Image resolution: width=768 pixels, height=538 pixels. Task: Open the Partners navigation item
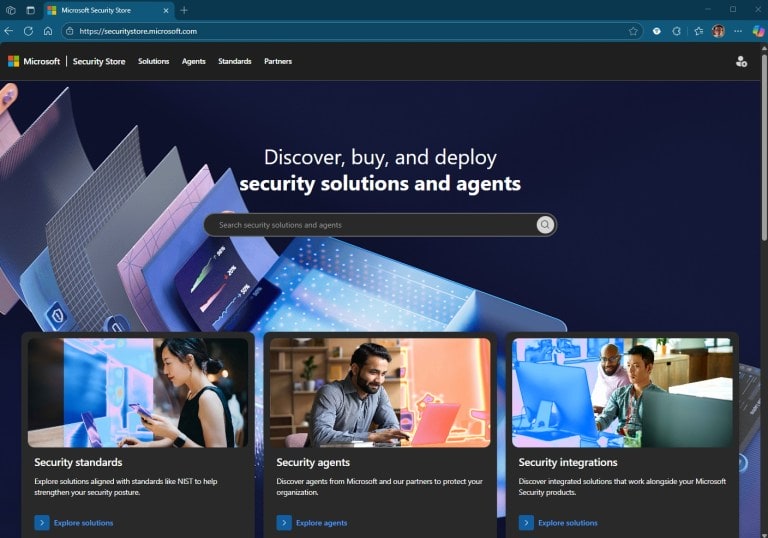click(278, 61)
